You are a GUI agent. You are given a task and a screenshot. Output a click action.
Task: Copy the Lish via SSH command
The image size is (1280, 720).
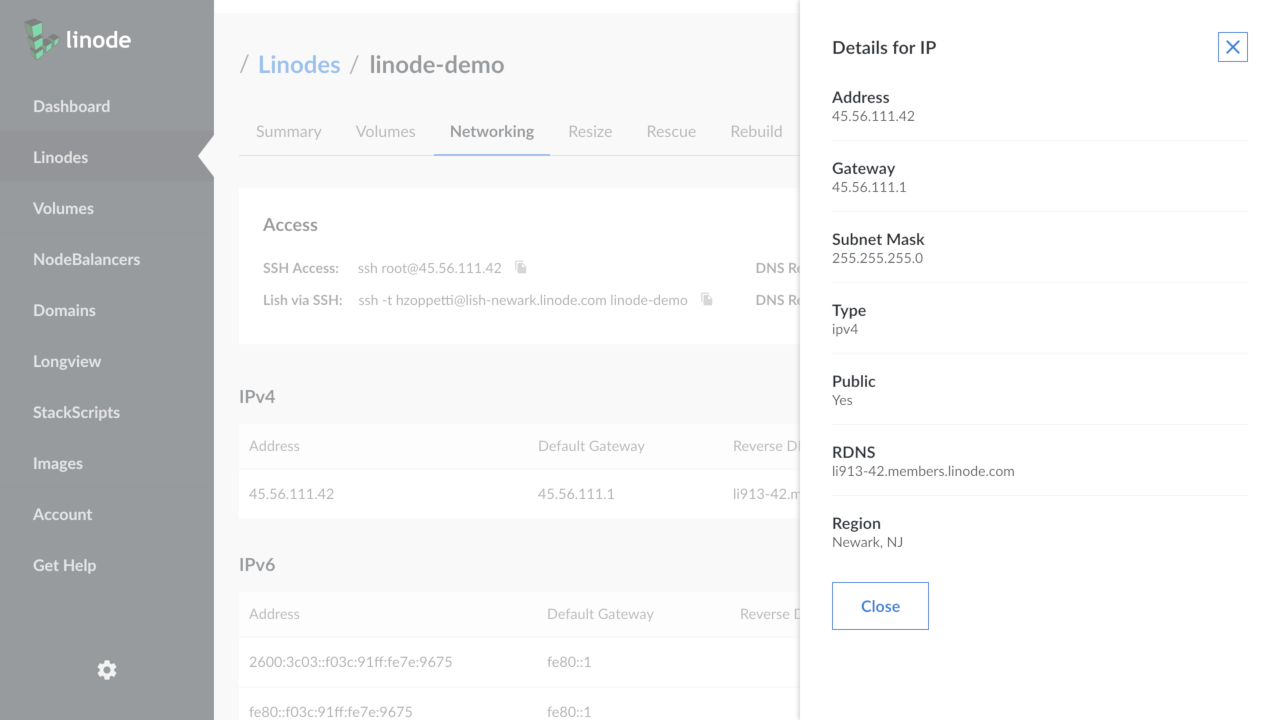coord(707,300)
